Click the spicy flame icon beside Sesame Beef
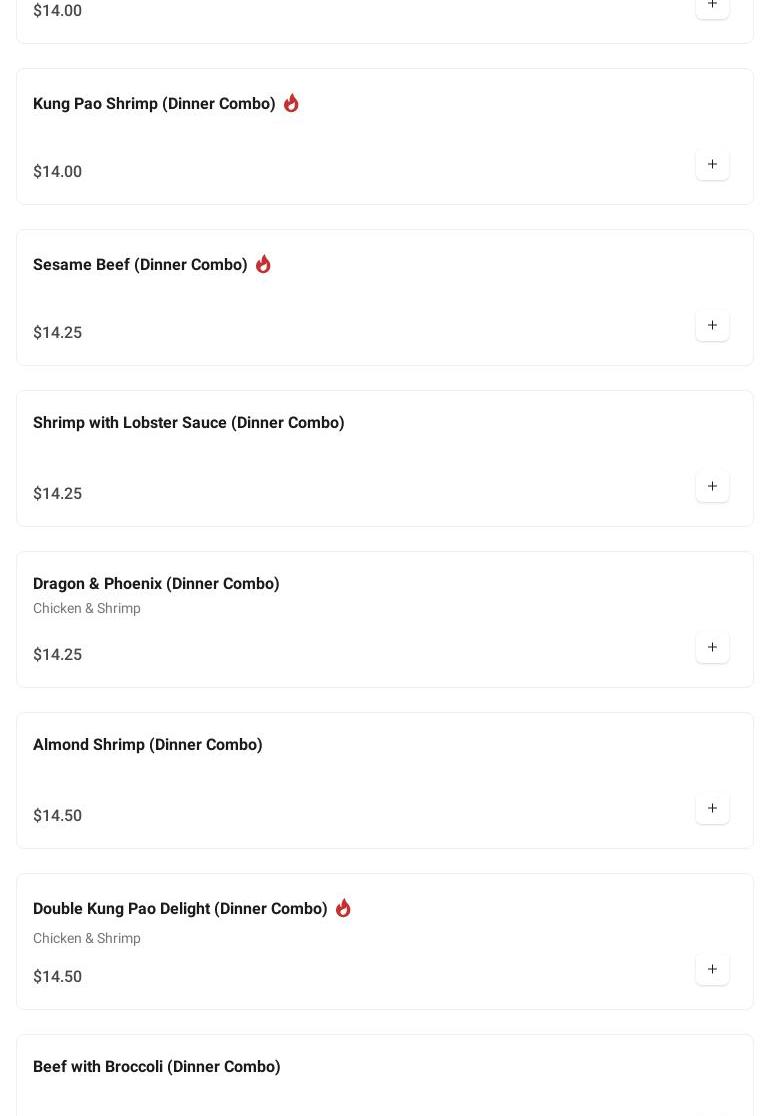Image resolution: width=770 pixels, height=1116 pixels. (263, 264)
